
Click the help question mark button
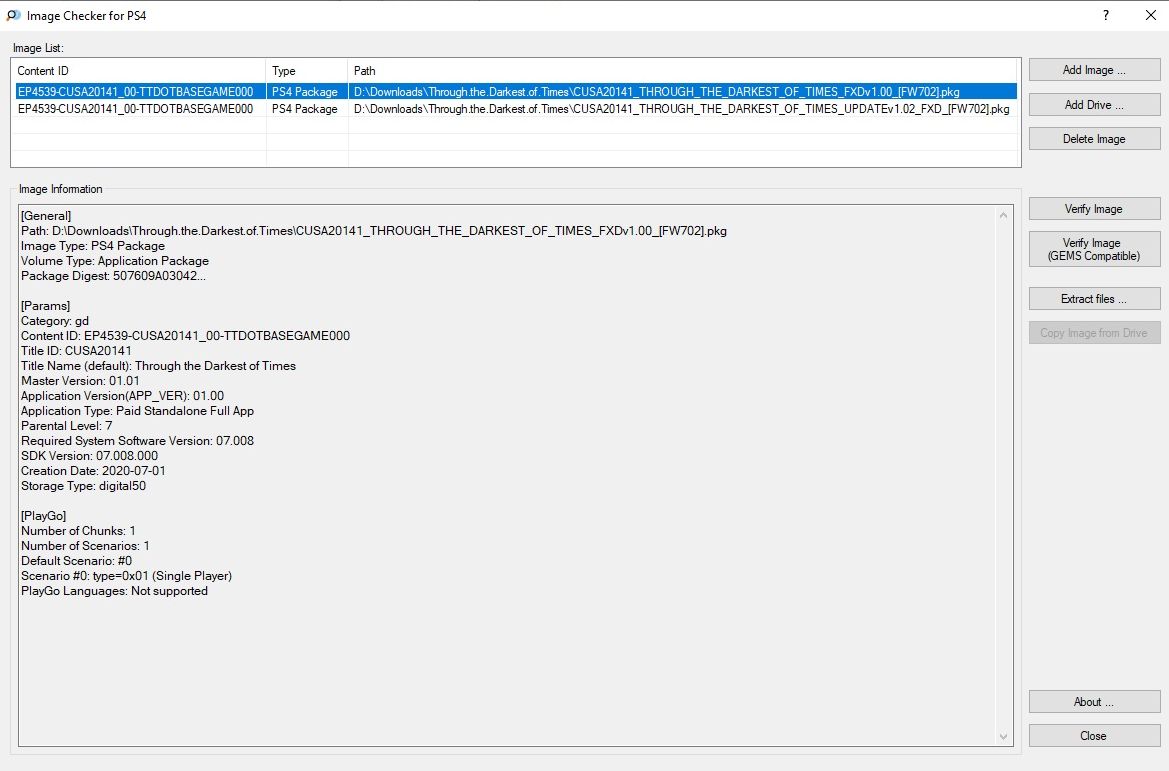1106,15
